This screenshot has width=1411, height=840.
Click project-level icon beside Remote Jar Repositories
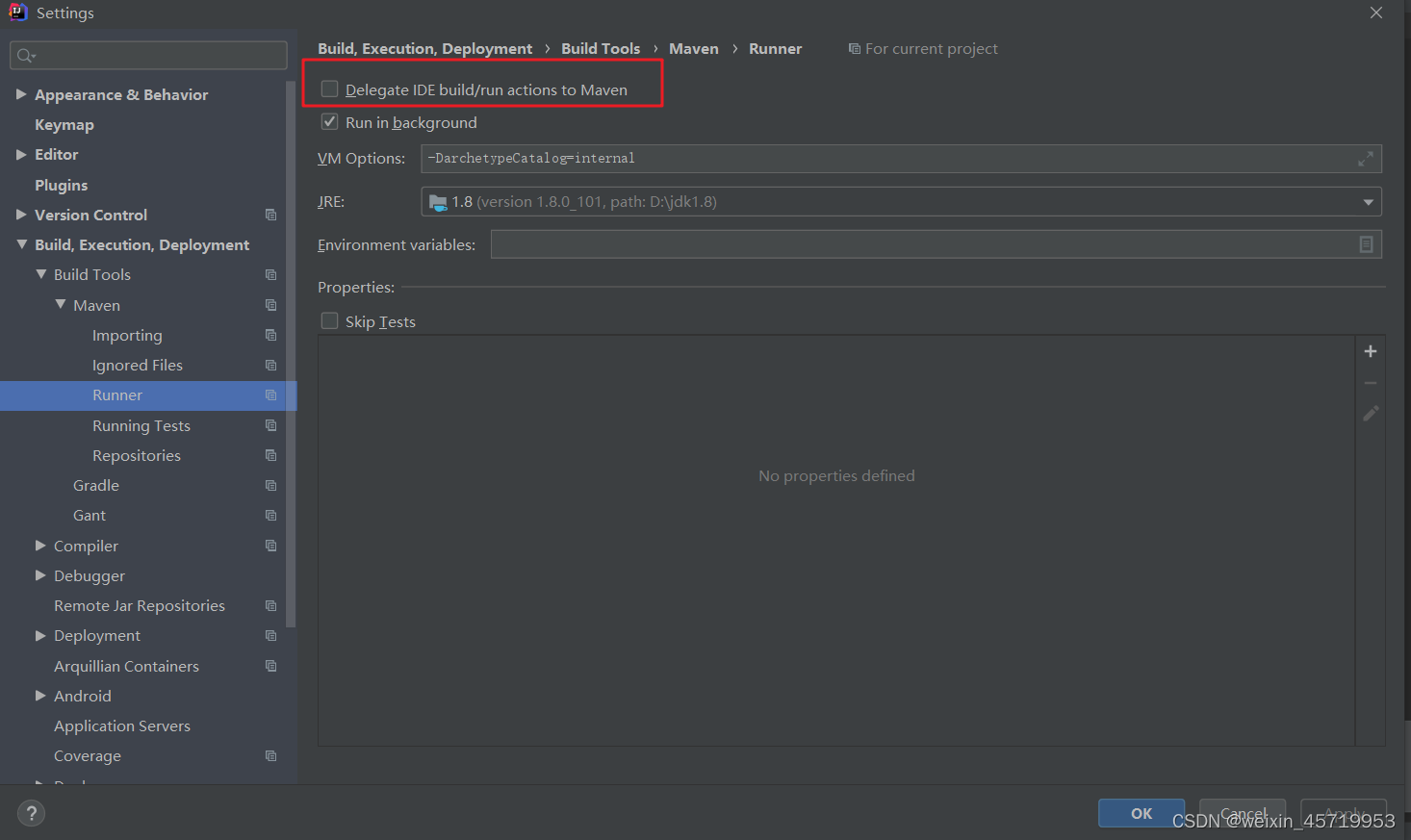[270, 606]
